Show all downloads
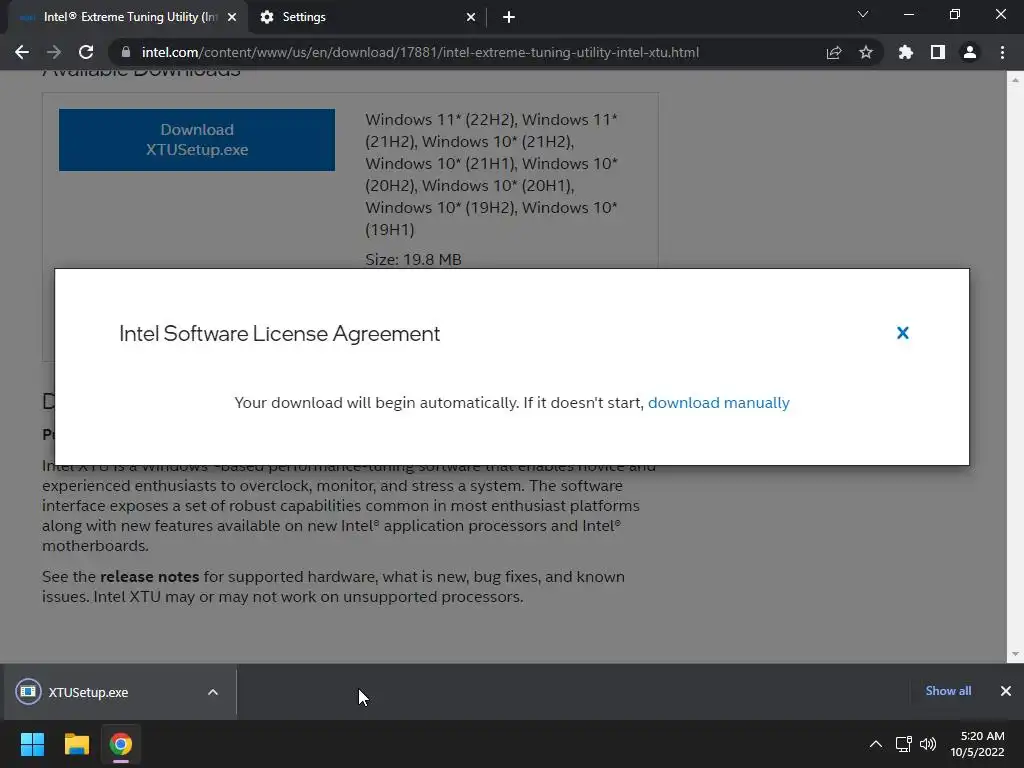 point(948,691)
